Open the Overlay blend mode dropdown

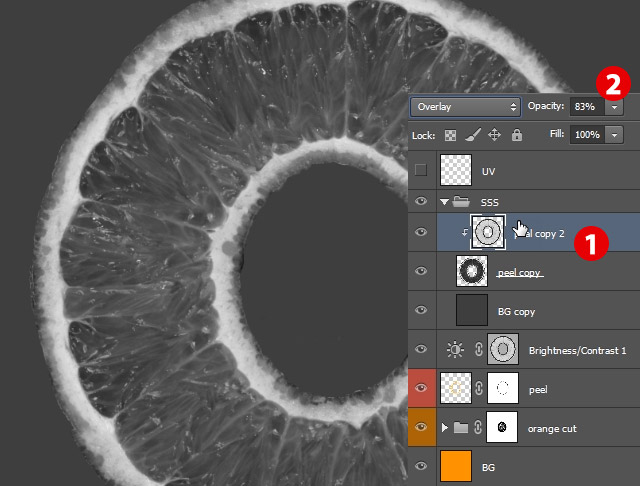click(465, 107)
